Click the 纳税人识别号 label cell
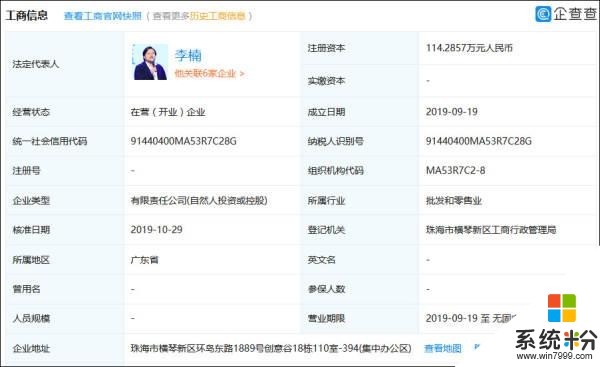The width and height of the screenshot is (600, 367). click(x=360, y=141)
